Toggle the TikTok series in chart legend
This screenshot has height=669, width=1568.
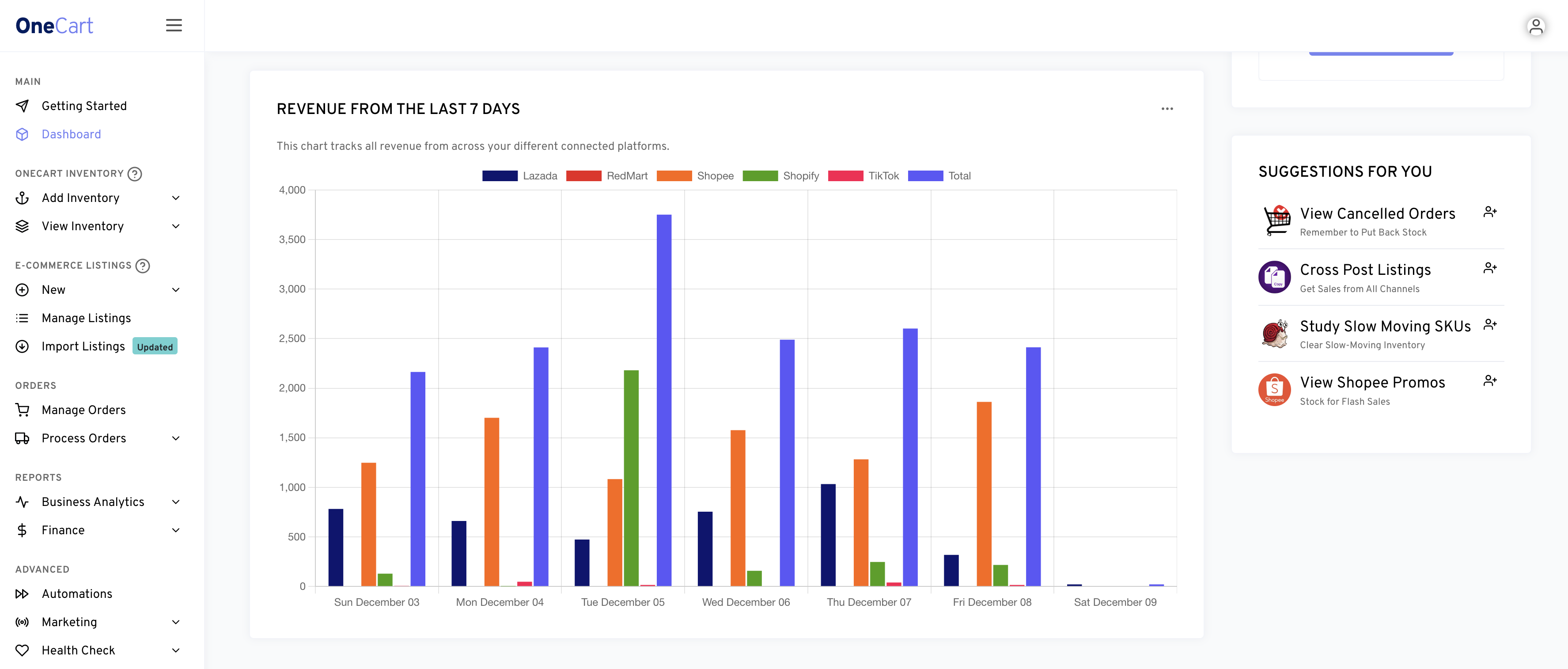(x=864, y=176)
